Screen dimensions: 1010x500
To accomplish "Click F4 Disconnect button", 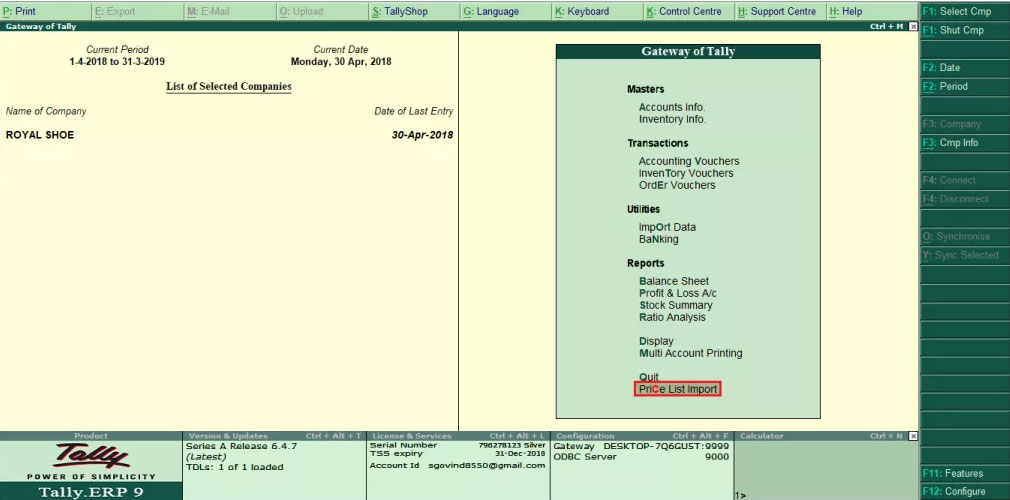I will tap(965, 198).
